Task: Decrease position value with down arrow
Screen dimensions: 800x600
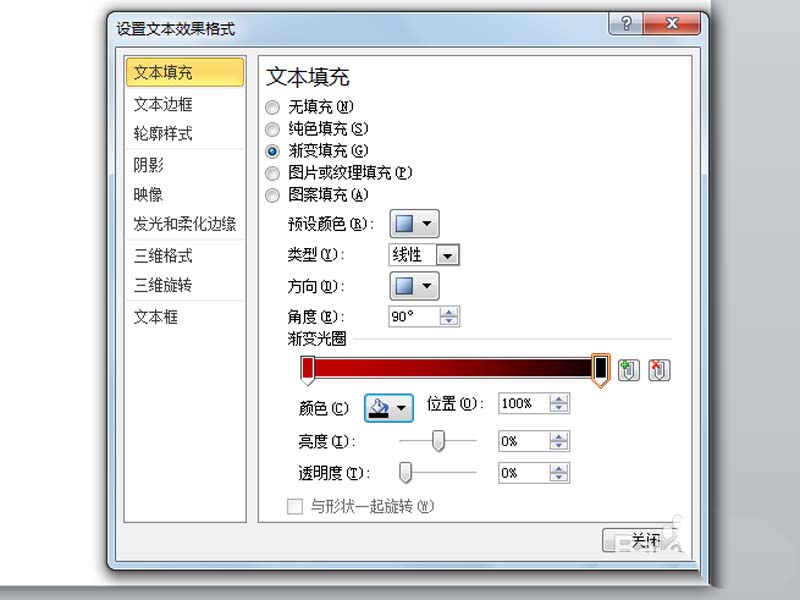Action: (x=559, y=408)
